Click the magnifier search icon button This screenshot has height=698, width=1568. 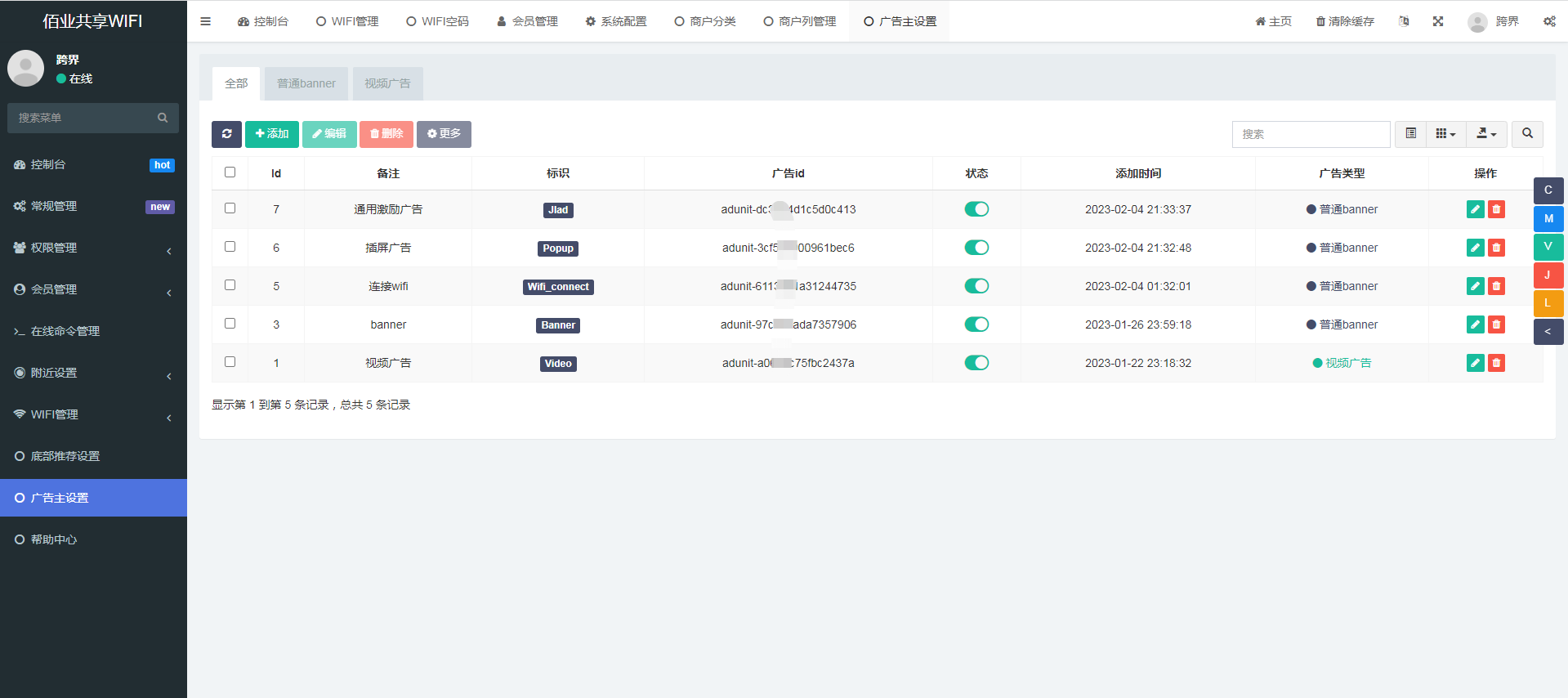point(1527,134)
